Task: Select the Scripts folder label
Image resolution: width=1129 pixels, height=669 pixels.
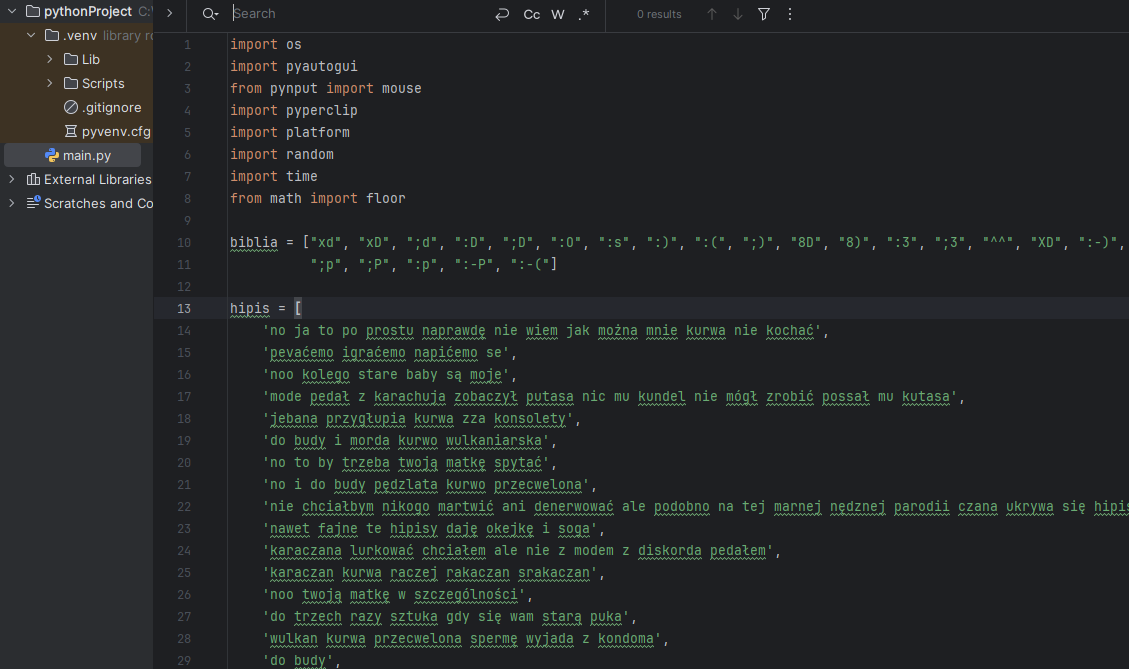Action: tap(103, 84)
